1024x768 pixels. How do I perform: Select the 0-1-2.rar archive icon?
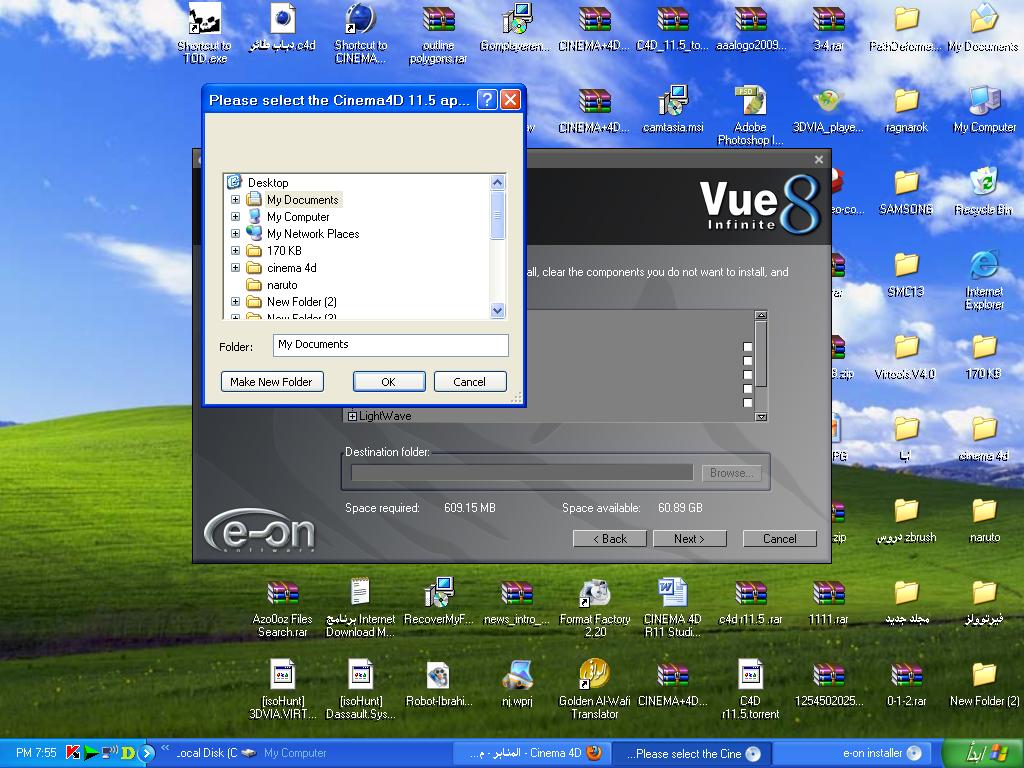point(906,682)
